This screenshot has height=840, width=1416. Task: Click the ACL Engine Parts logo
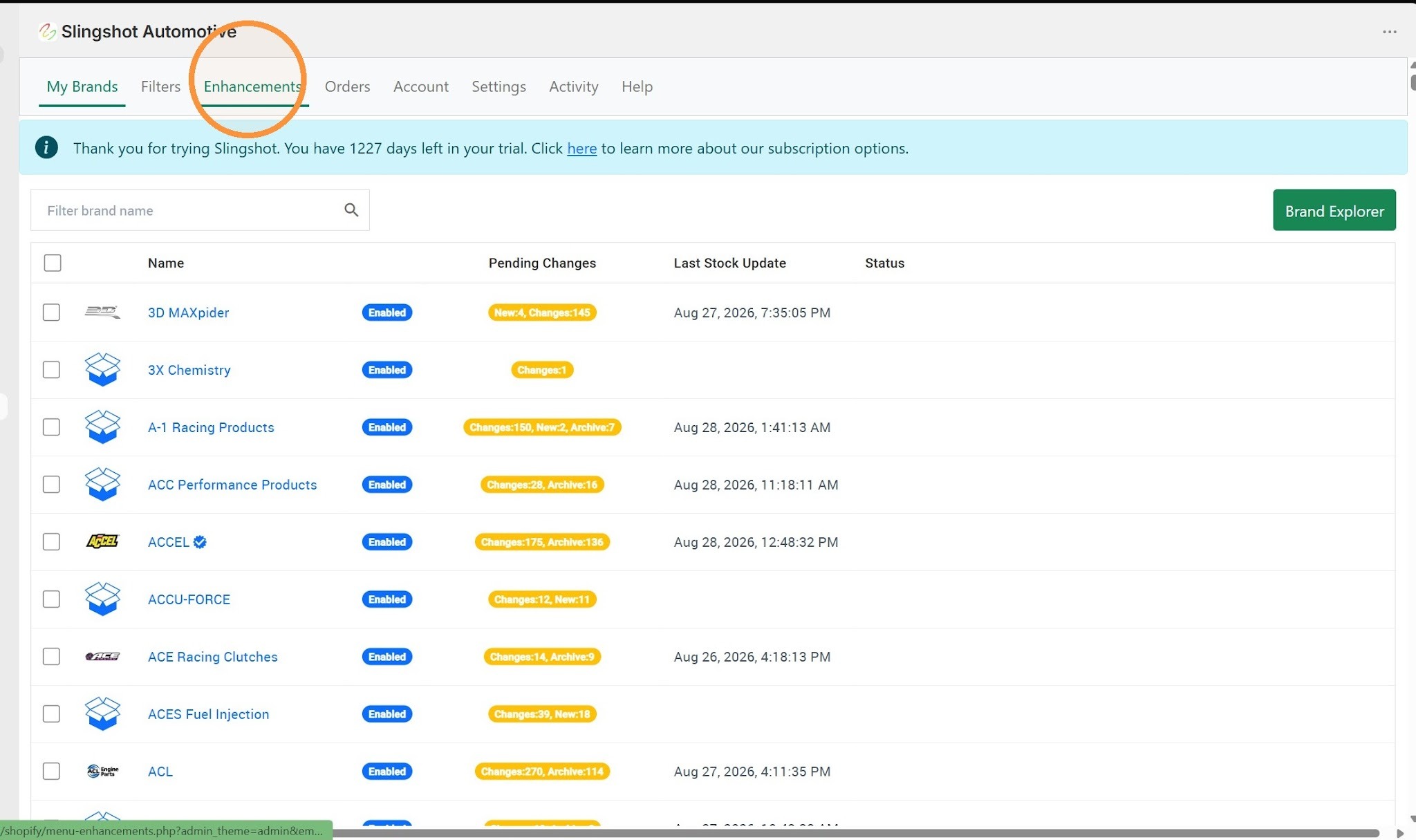coord(102,772)
